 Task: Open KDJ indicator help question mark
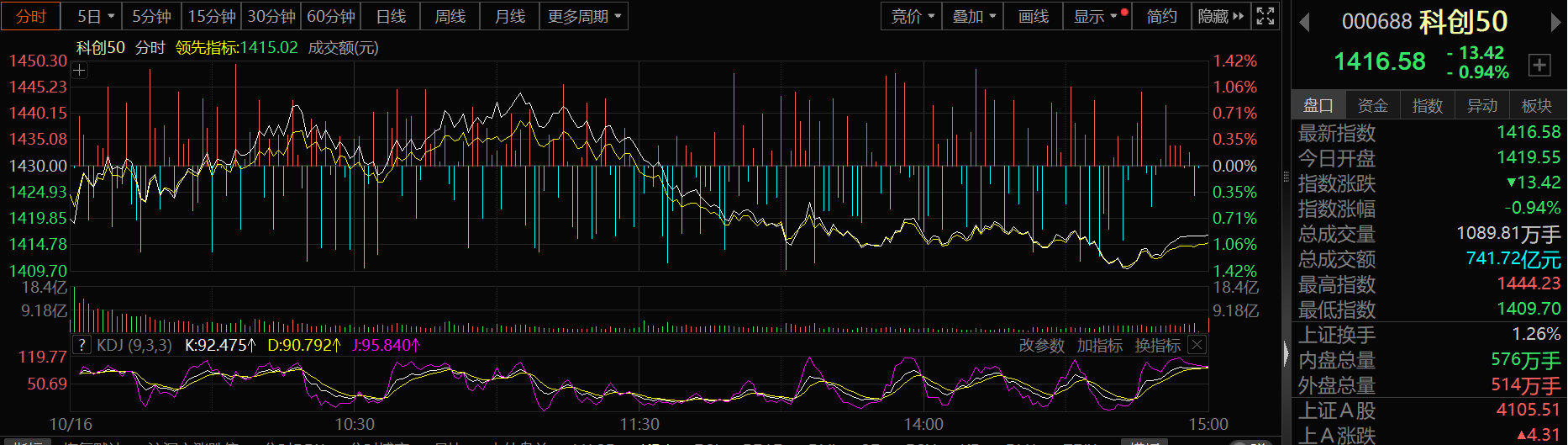(x=82, y=345)
